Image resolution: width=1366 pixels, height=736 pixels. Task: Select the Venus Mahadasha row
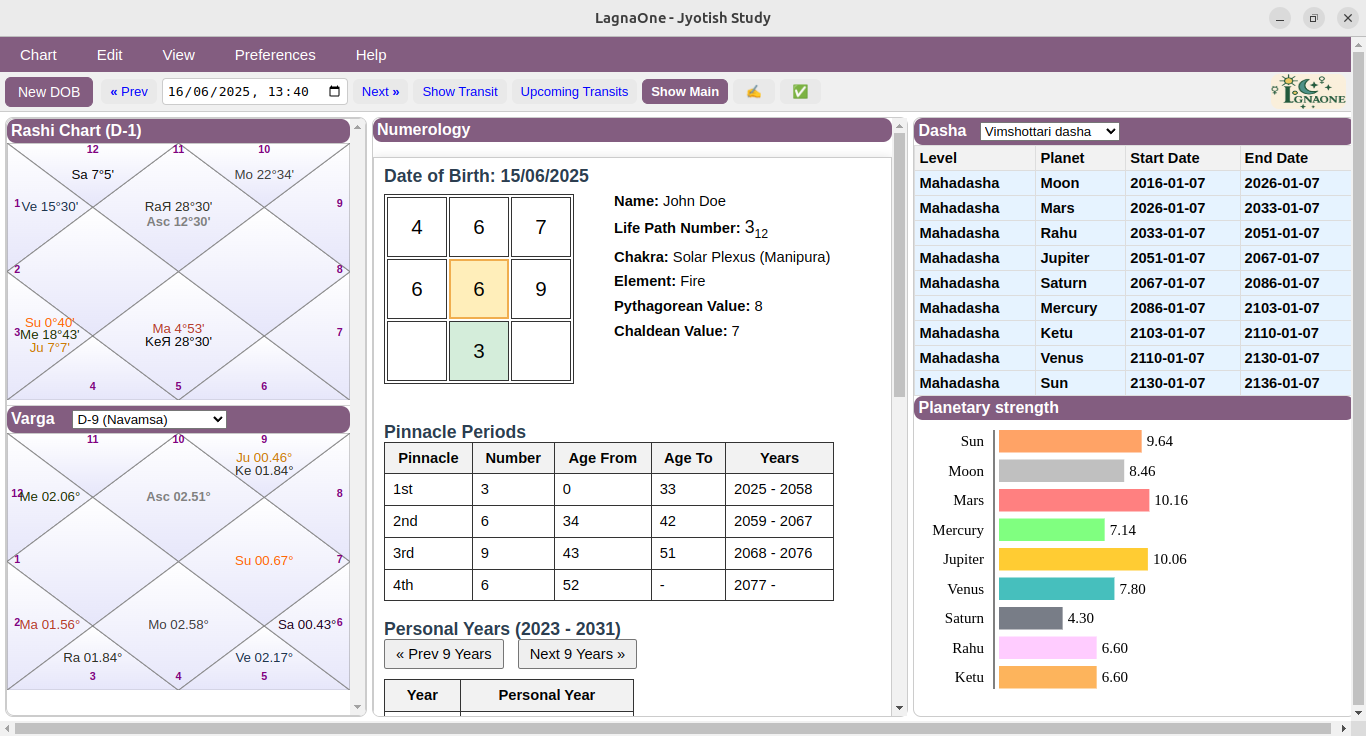pyautogui.click(x=1133, y=358)
